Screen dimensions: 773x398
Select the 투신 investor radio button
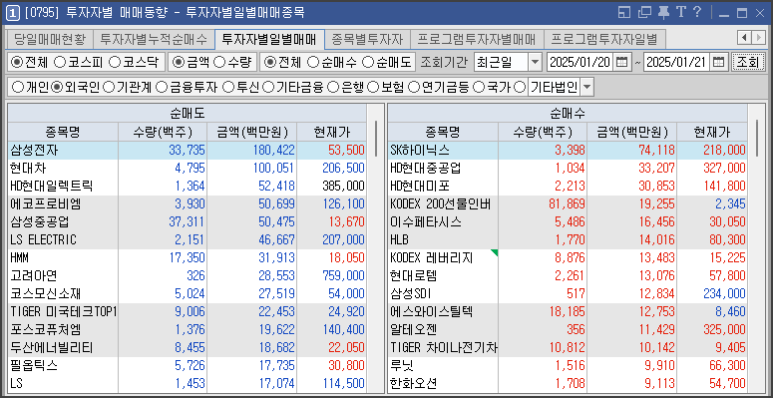pos(227,88)
